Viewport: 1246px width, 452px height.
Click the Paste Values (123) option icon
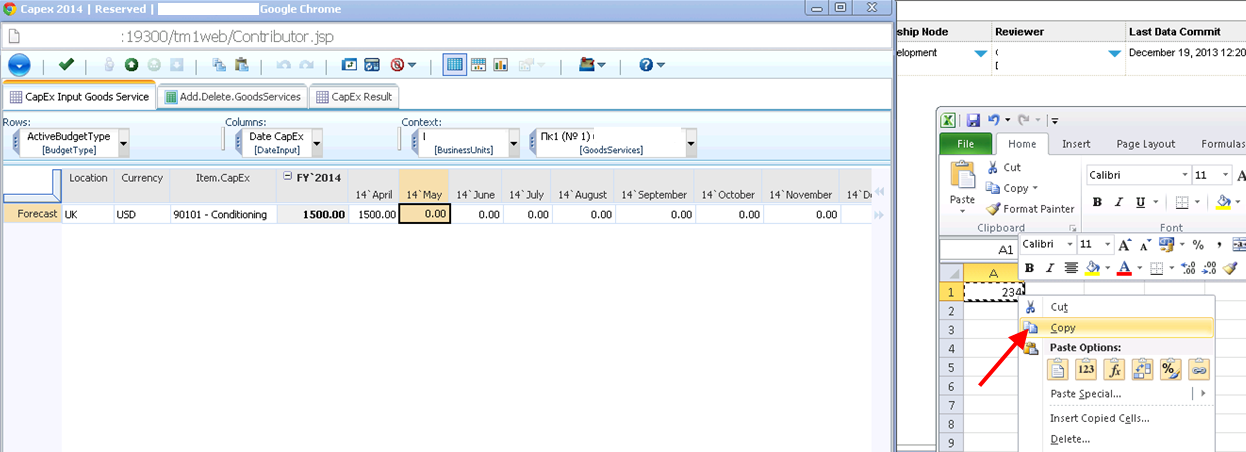click(x=1086, y=369)
